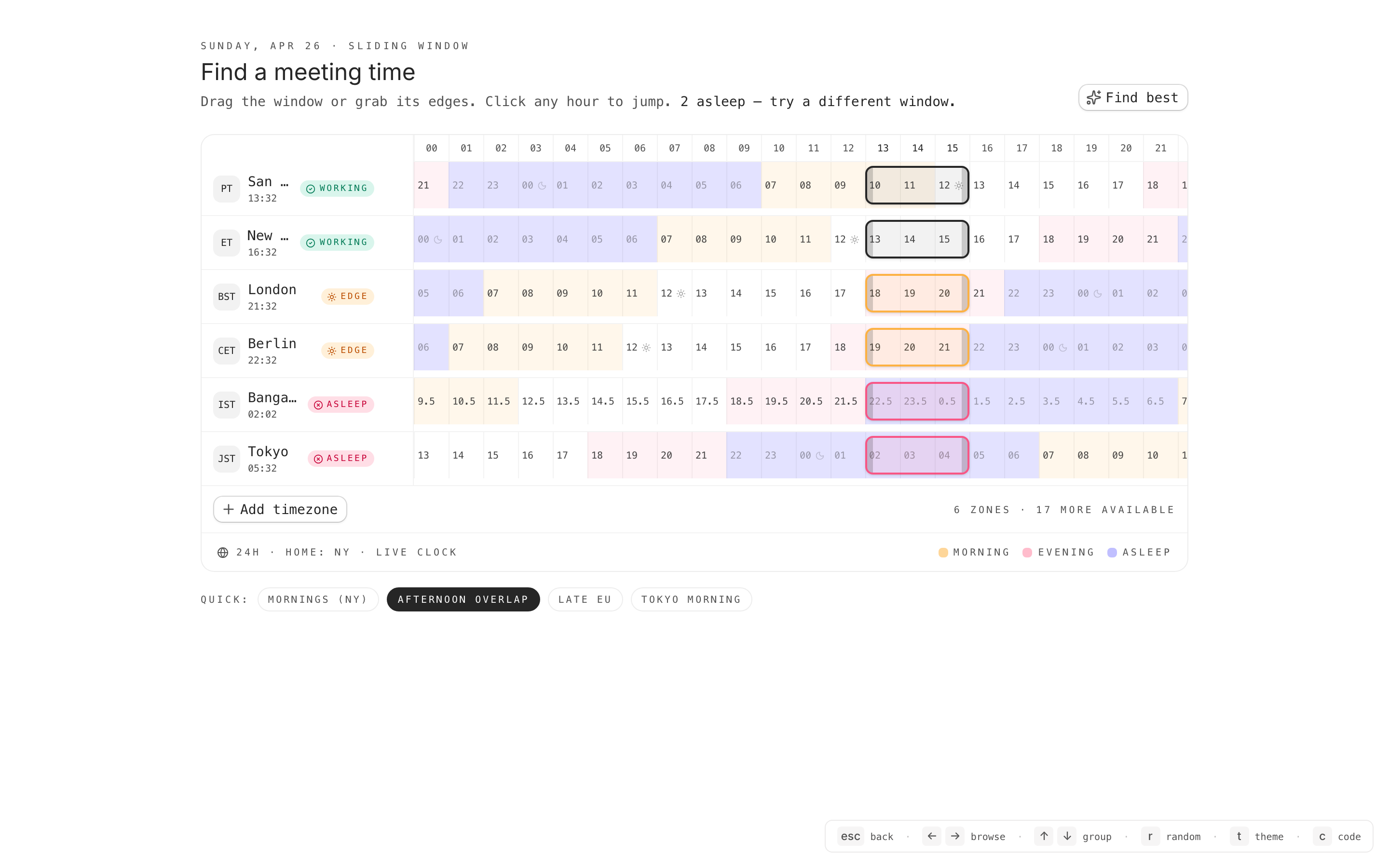Click the moon icon in Tokyo's midnight cell
The width and height of the screenshot is (1389, 868).
pyautogui.click(x=820, y=456)
